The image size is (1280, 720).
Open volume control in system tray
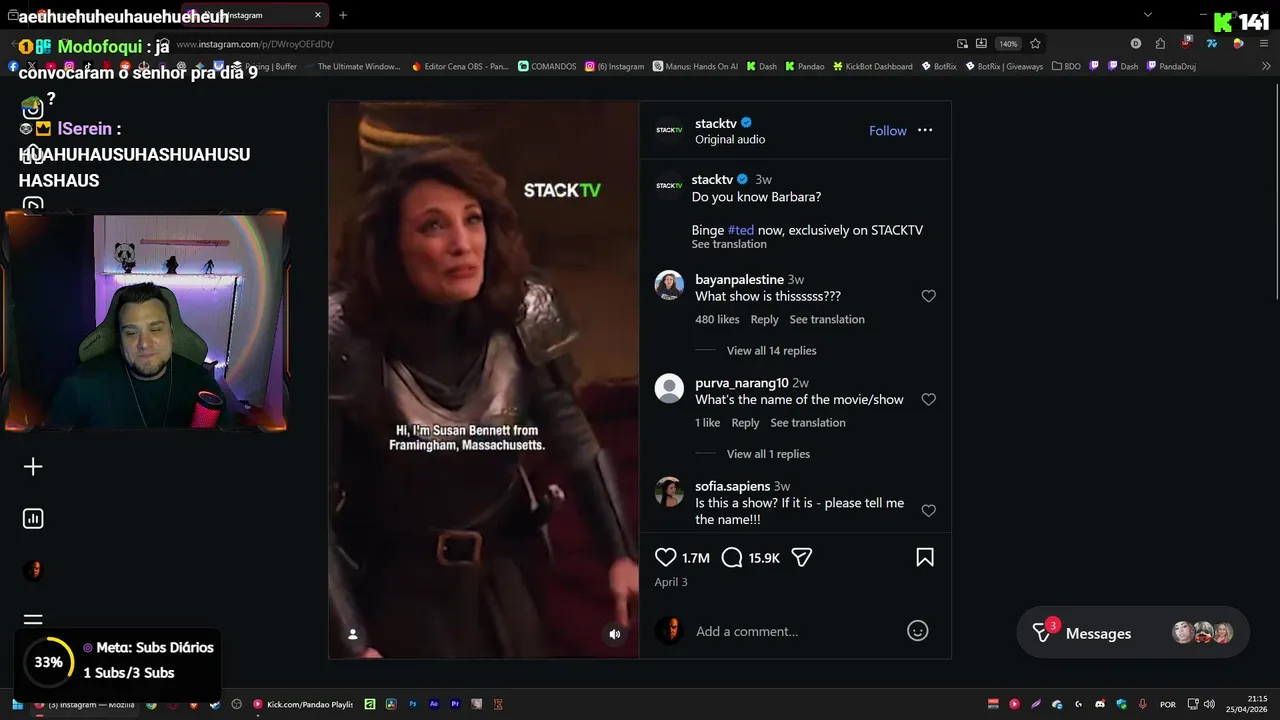pos(1209,704)
